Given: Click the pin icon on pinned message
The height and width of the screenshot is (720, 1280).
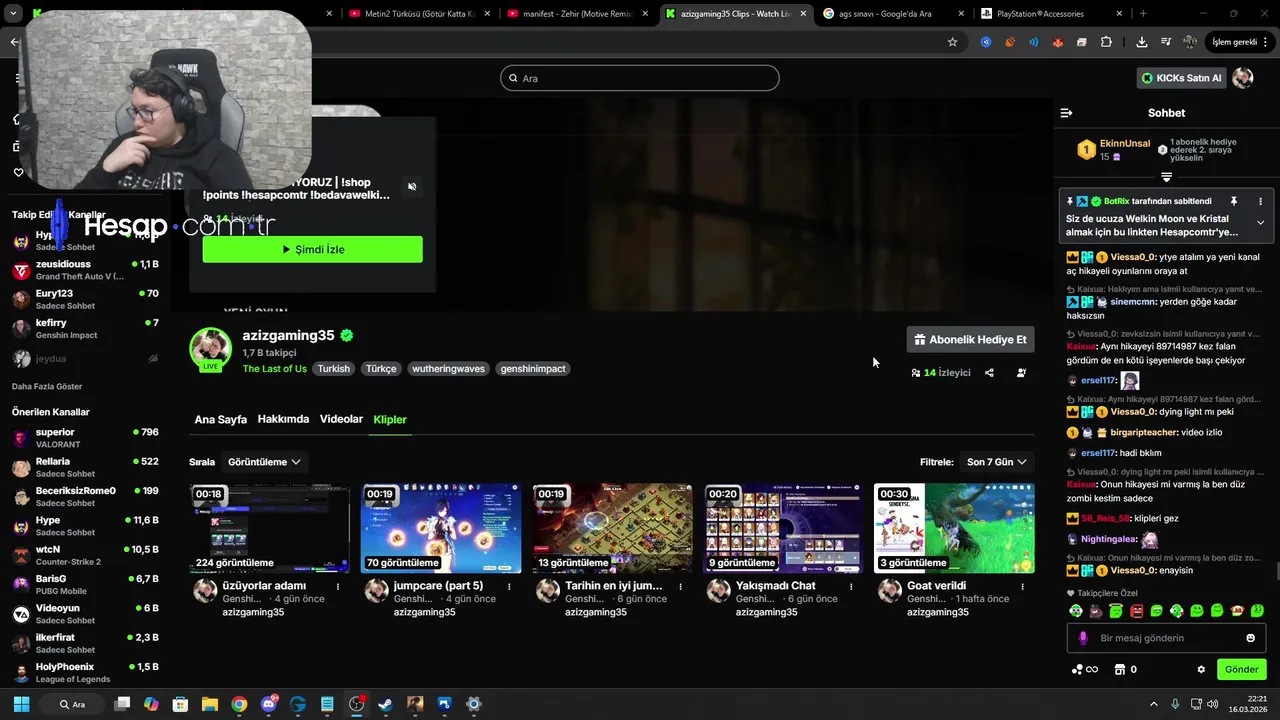Looking at the screenshot, I should coord(1234,201).
